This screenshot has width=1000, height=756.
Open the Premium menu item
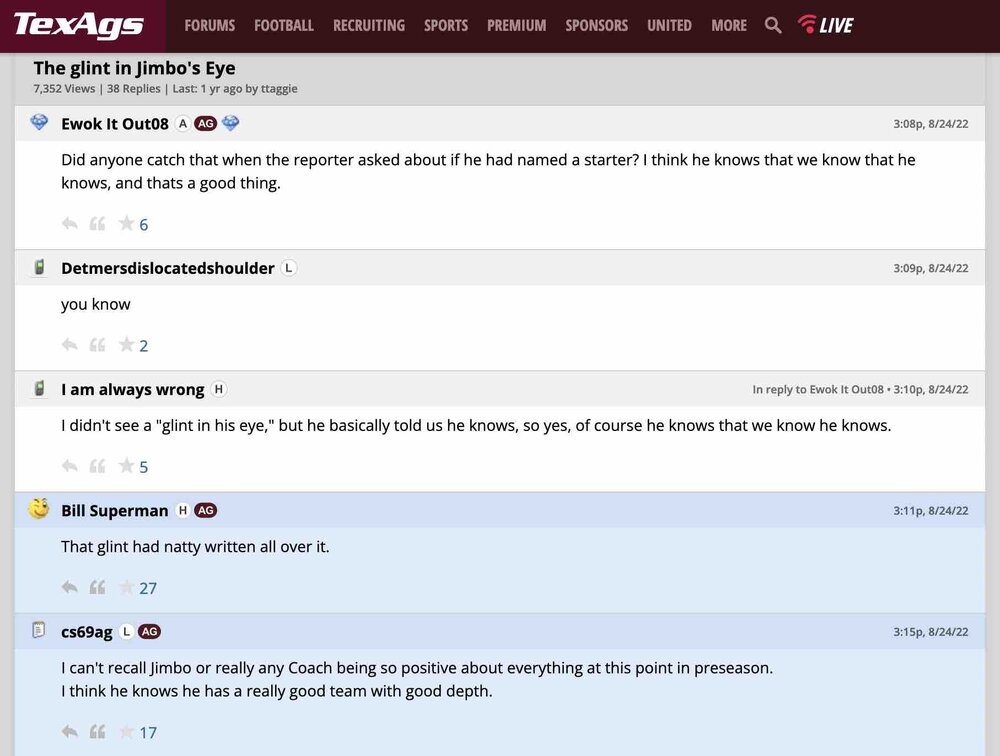pyautogui.click(x=517, y=25)
